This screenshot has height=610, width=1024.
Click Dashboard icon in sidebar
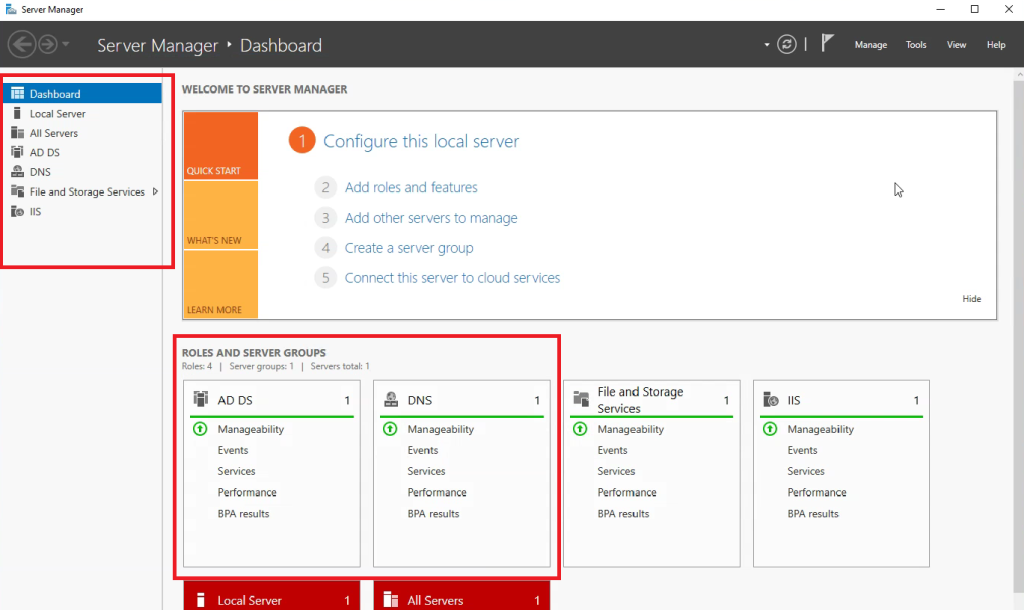tap(18, 93)
